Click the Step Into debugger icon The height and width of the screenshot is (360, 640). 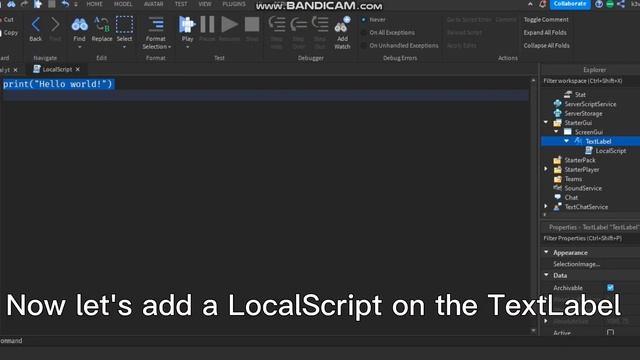point(277,24)
